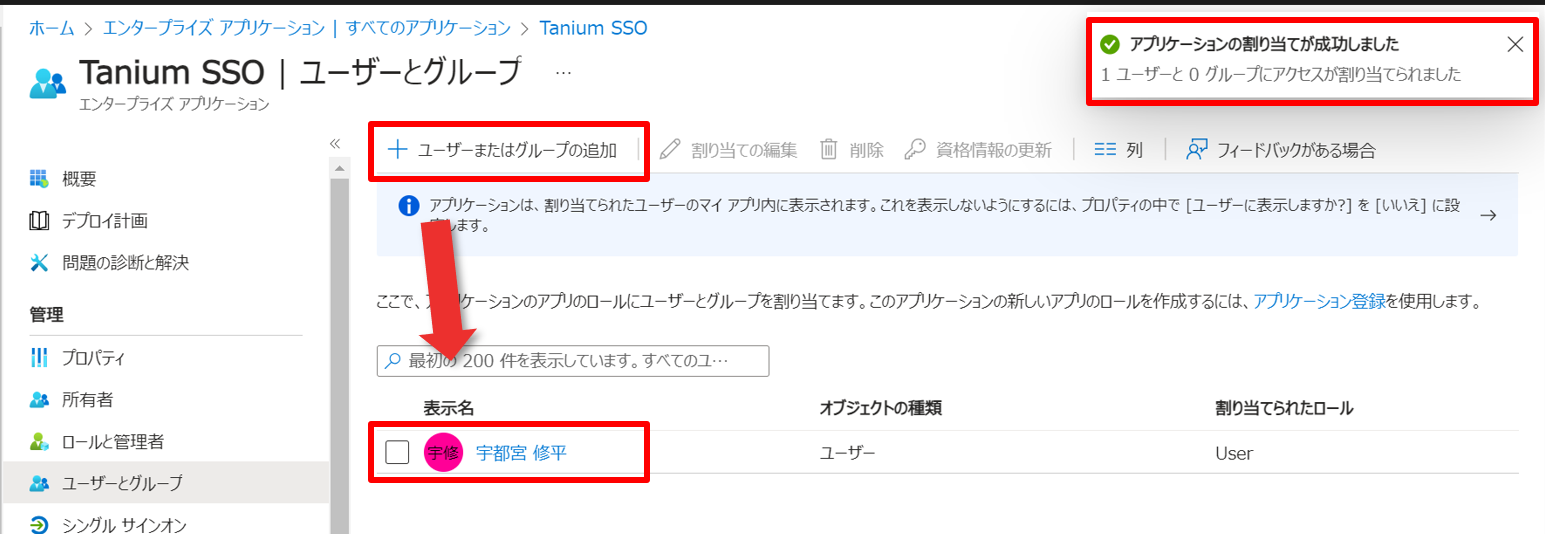Select the ユーザー cell in the row
Image resolution: width=1545 pixels, height=534 pixels.
coord(847,453)
